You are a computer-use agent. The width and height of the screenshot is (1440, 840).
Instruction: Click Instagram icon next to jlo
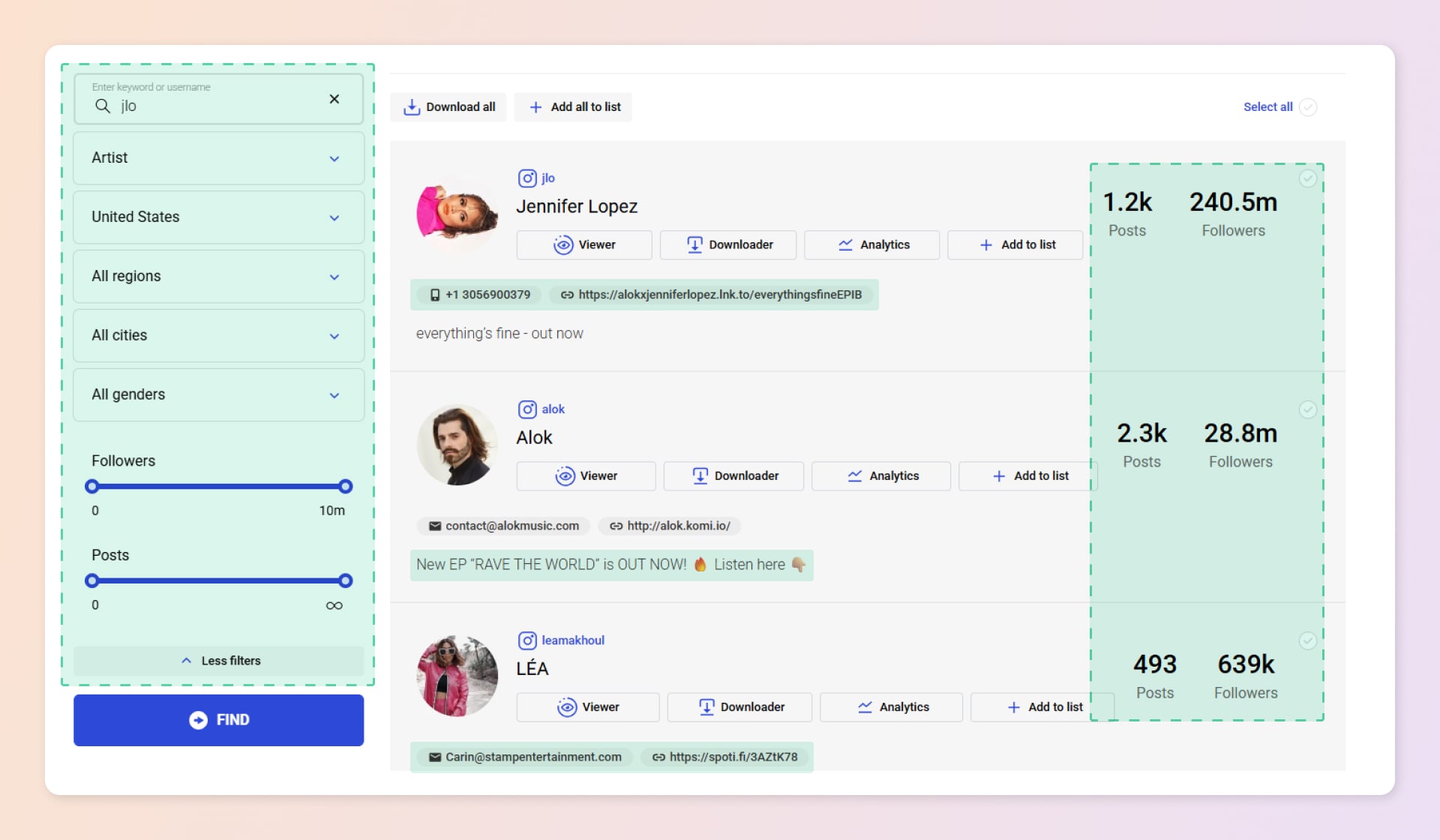(x=527, y=178)
